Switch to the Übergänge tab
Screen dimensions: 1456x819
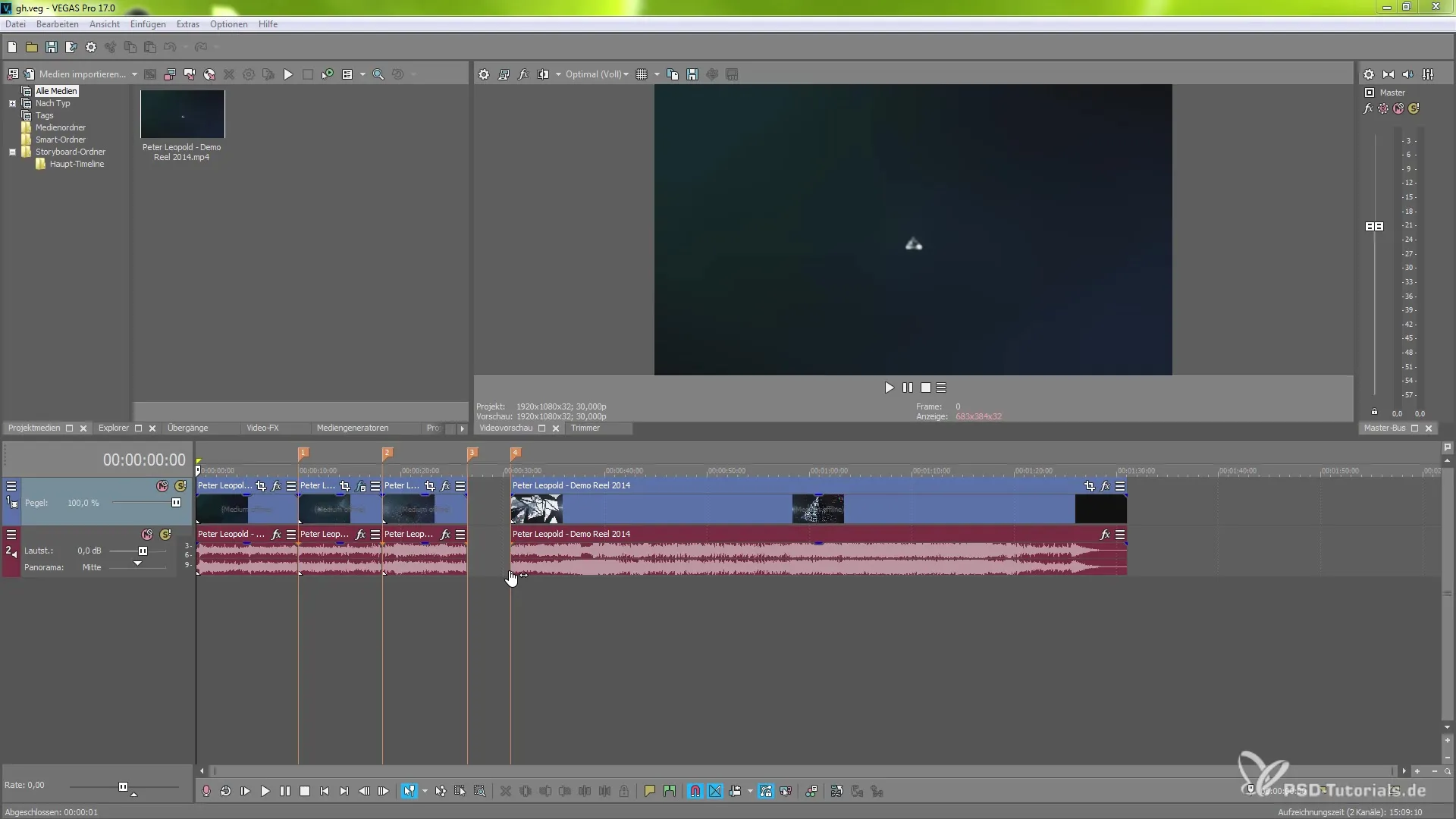(187, 428)
